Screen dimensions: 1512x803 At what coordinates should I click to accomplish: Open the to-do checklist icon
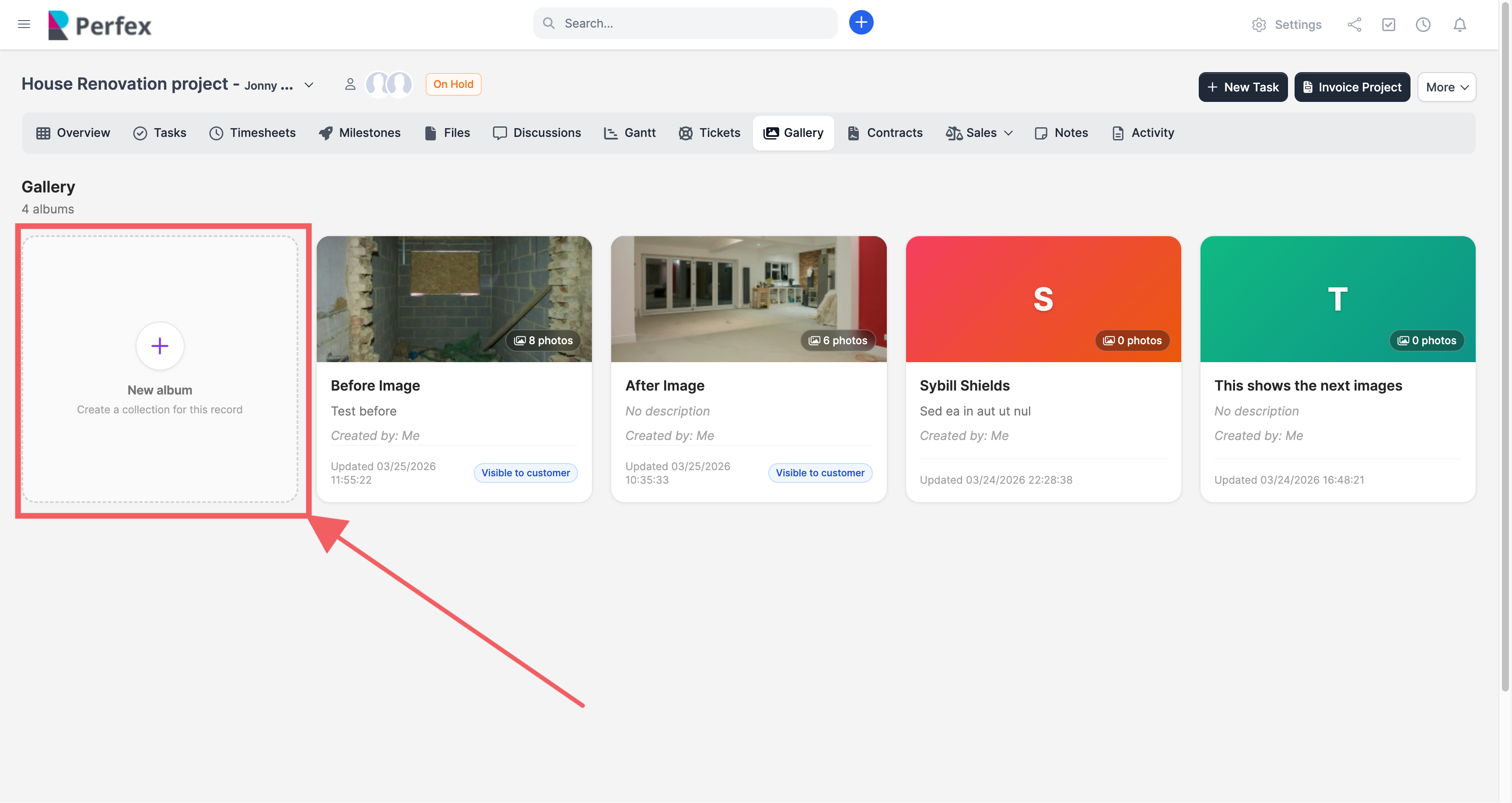pos(1388,24)
